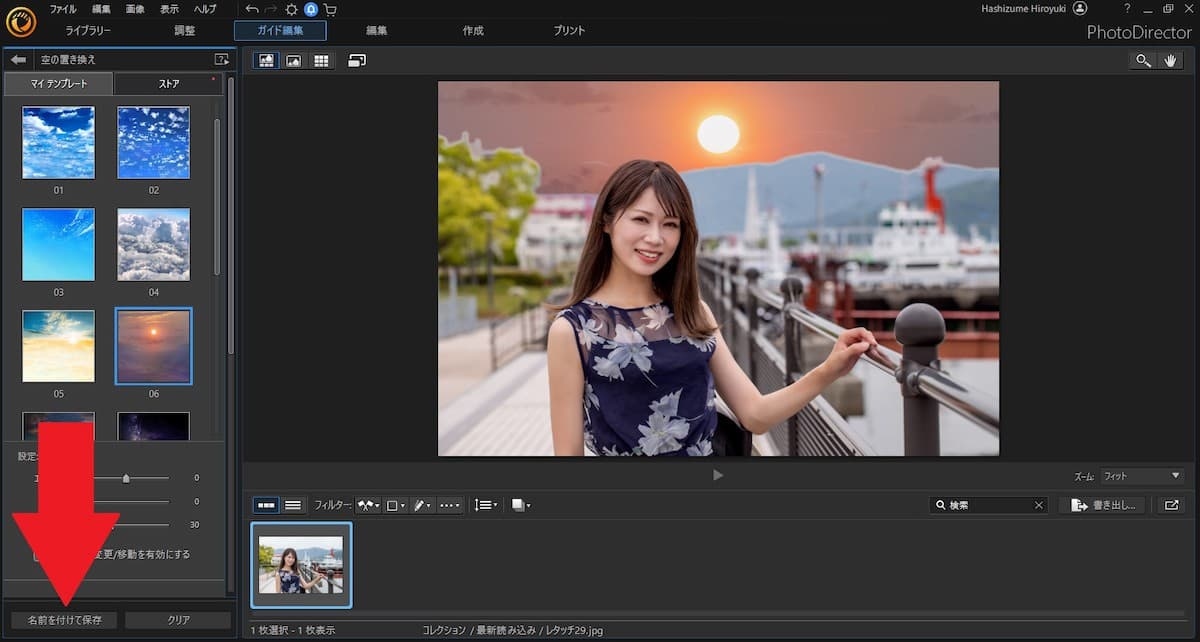The width and height of the screenshot is (1200, 642).
Task: Open the preferences gear icon
Action: click(292, 9)
